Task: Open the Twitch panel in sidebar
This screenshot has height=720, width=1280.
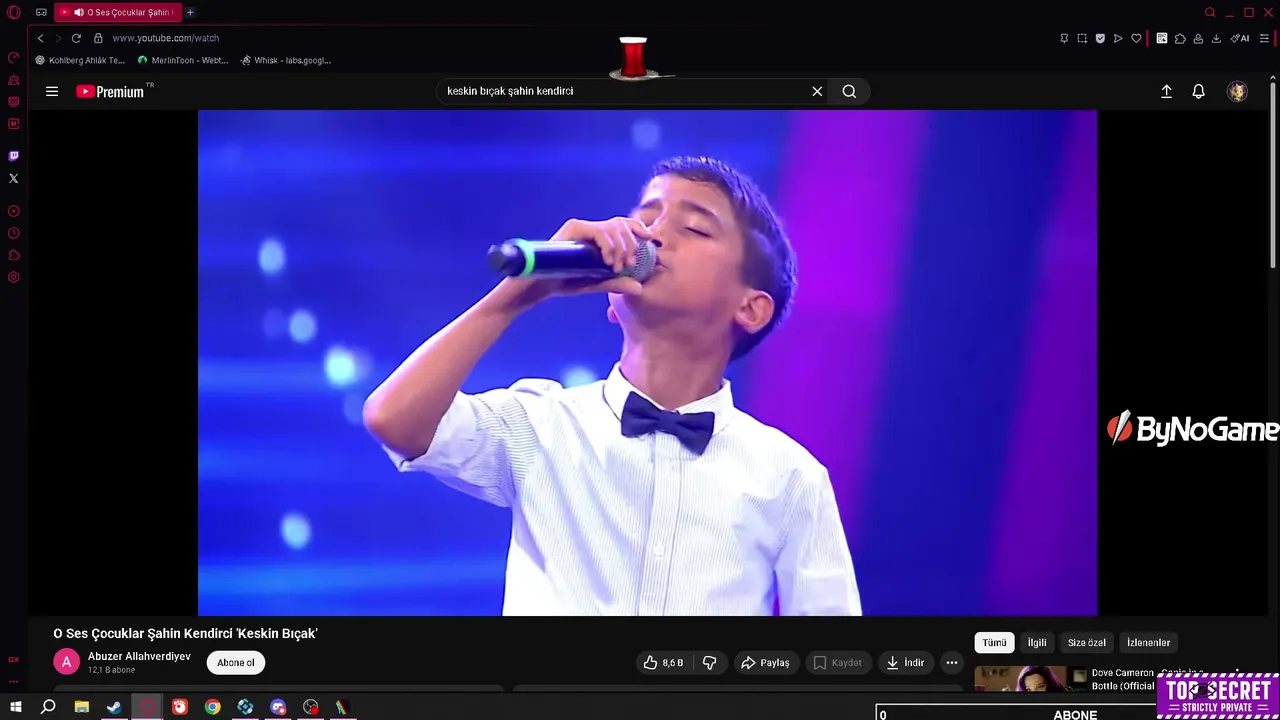Action: tap(14, 156)
